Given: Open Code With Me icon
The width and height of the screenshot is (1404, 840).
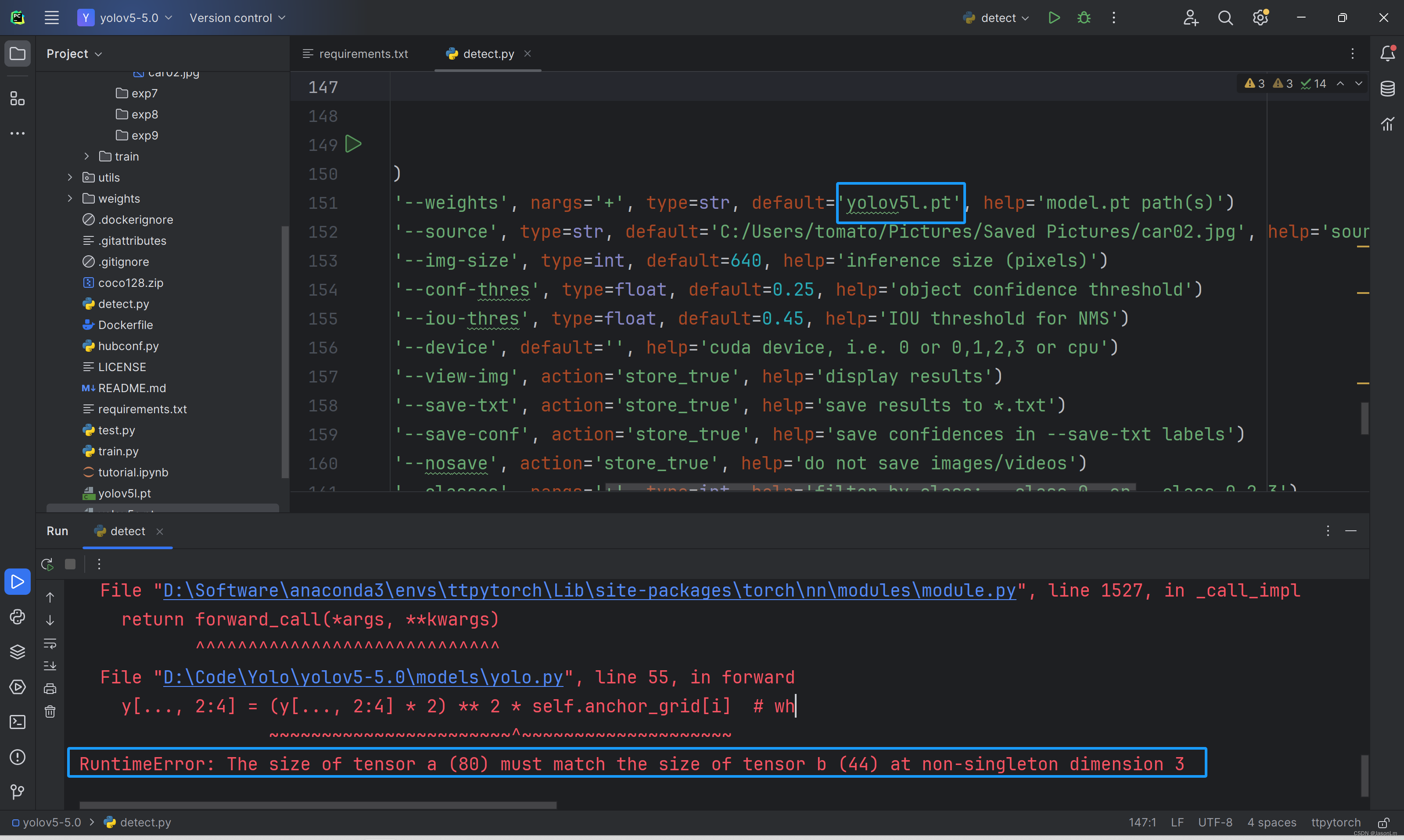Looking at the screenshot, I should coord(1191,18).
